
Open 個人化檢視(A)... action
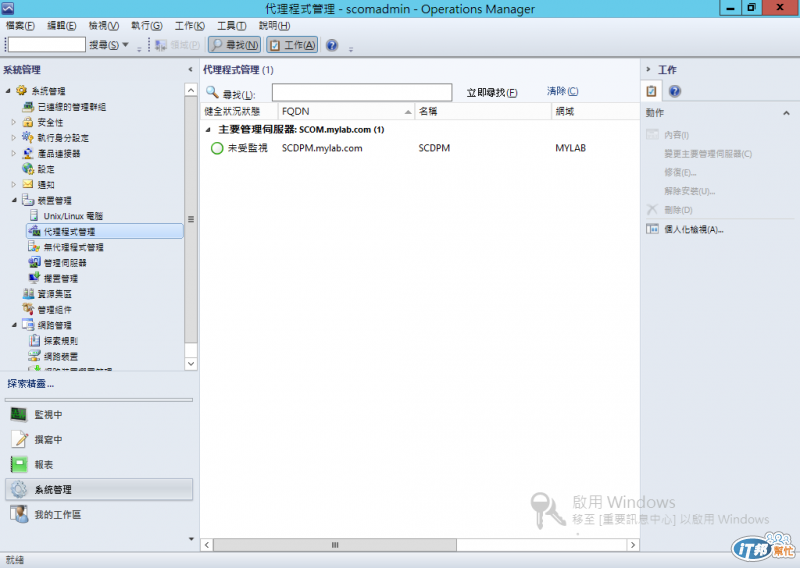(x=693, y=230)
